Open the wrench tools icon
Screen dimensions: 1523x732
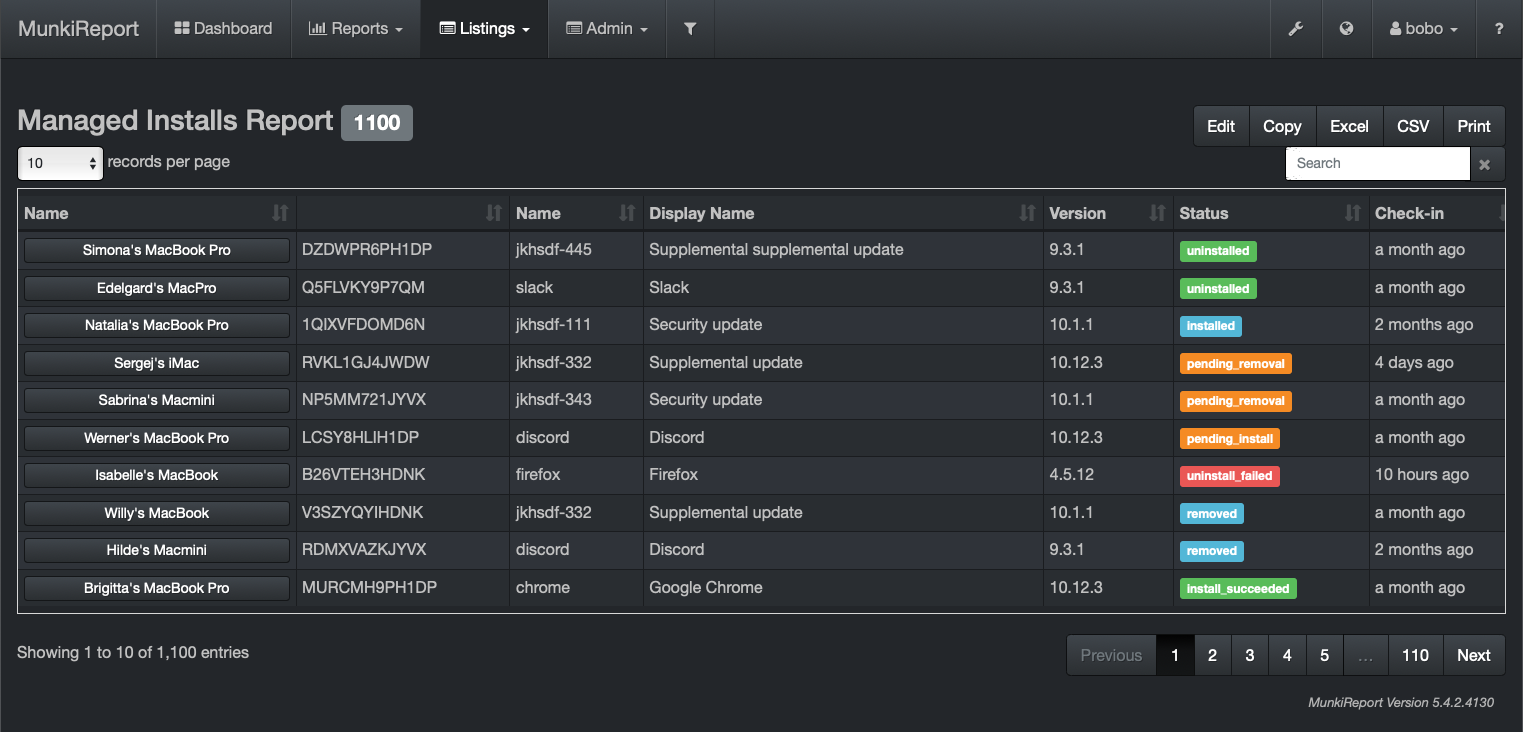point(1295,28)
